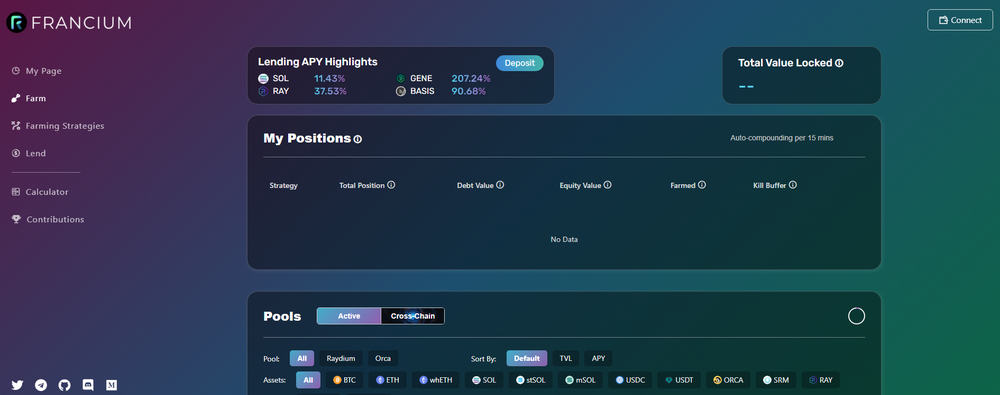The width and height of the screenshot is (1000, 395).
Task: Open the Calculator page
Action: [40, 191]
